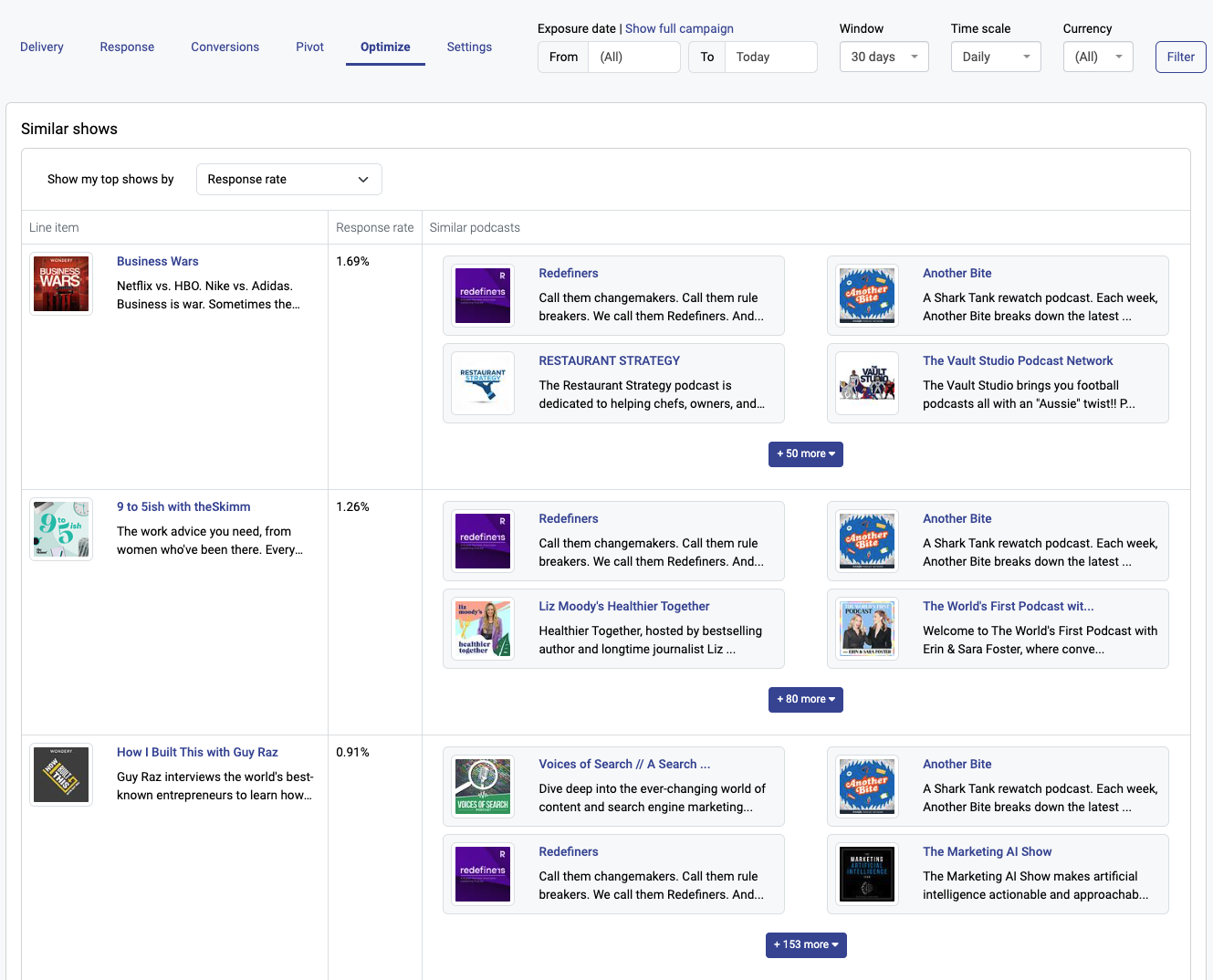Open the Response rate sort dropdown
1213x980 pixels.
point(288,180)
